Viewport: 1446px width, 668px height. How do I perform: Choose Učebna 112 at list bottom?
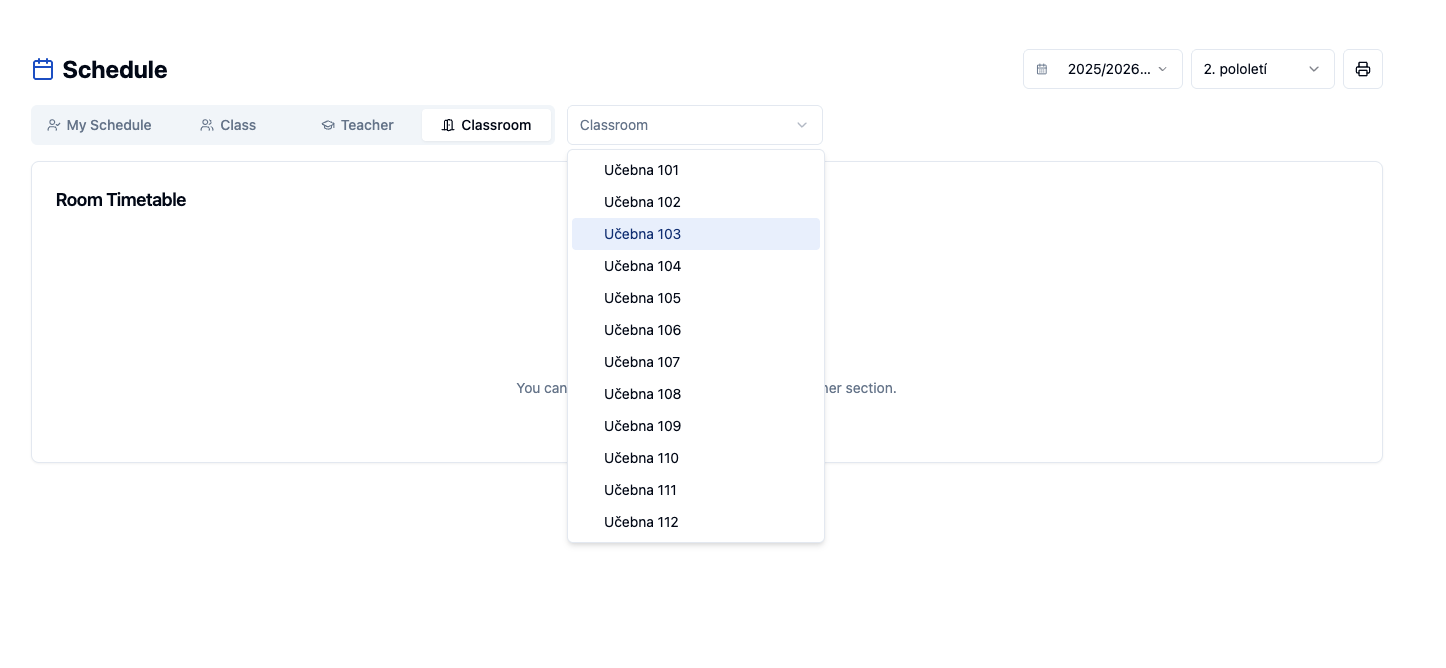pos(696,522)
